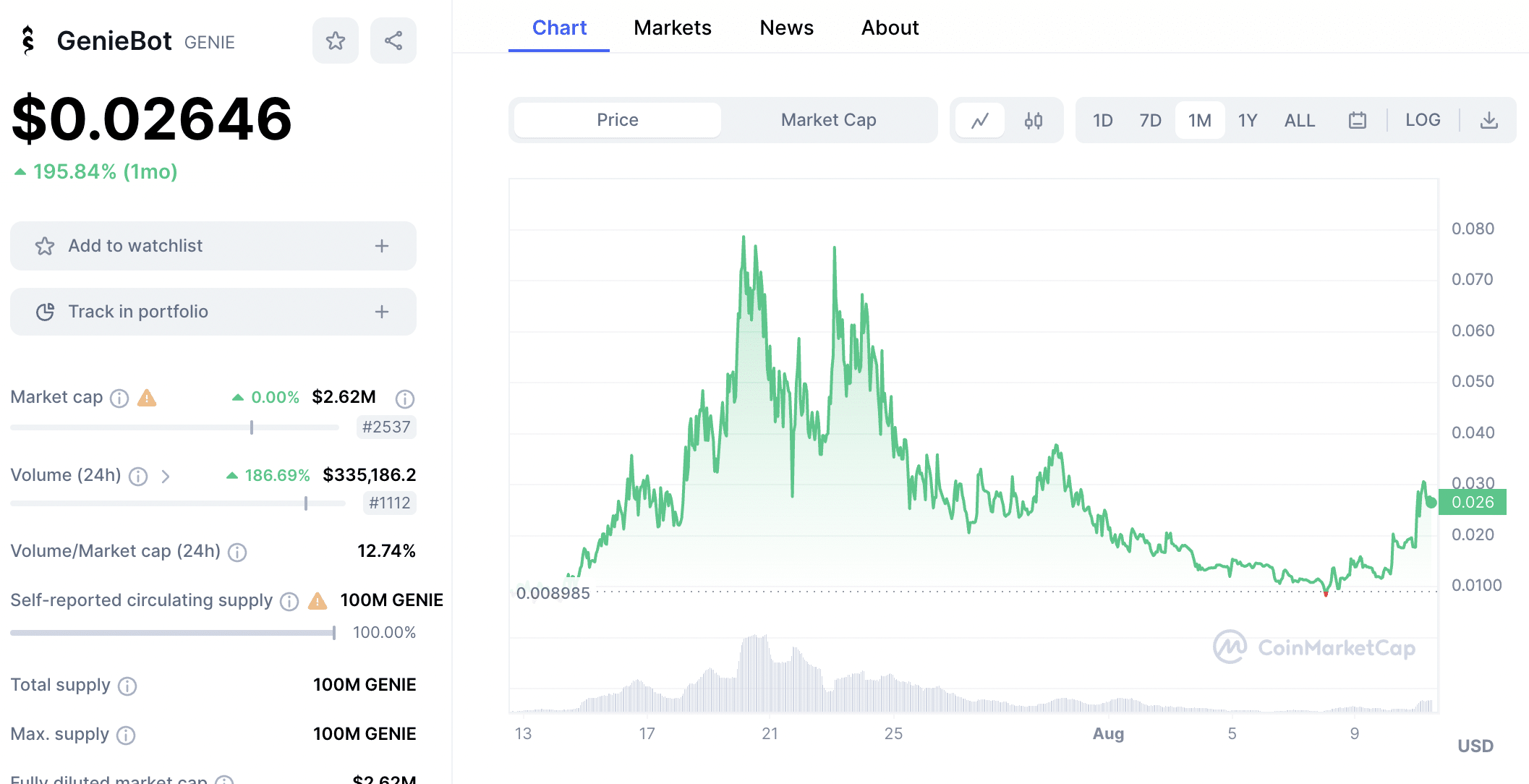Set chart range to ALL
The width and height of the screenshot is (1529, 784).
(1300, 120)
